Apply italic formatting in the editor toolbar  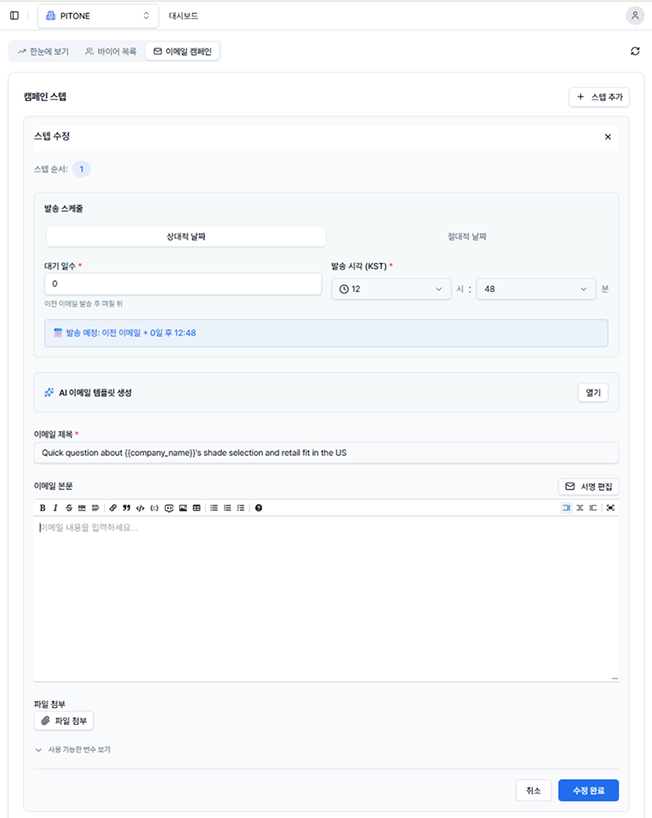tap(54, 508)
